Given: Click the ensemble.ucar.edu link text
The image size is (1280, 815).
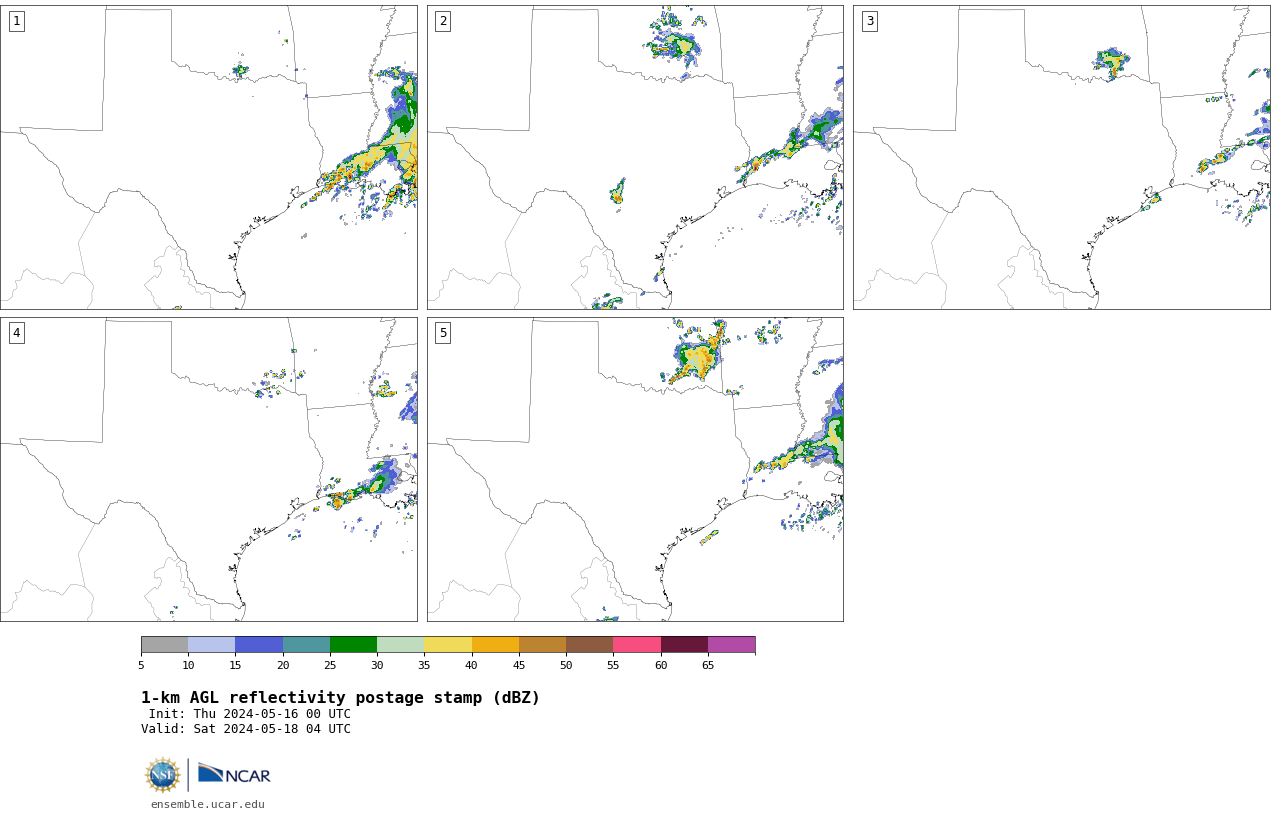Looking at the screenshot, I should pyautogui.click(x=208, y=804).
